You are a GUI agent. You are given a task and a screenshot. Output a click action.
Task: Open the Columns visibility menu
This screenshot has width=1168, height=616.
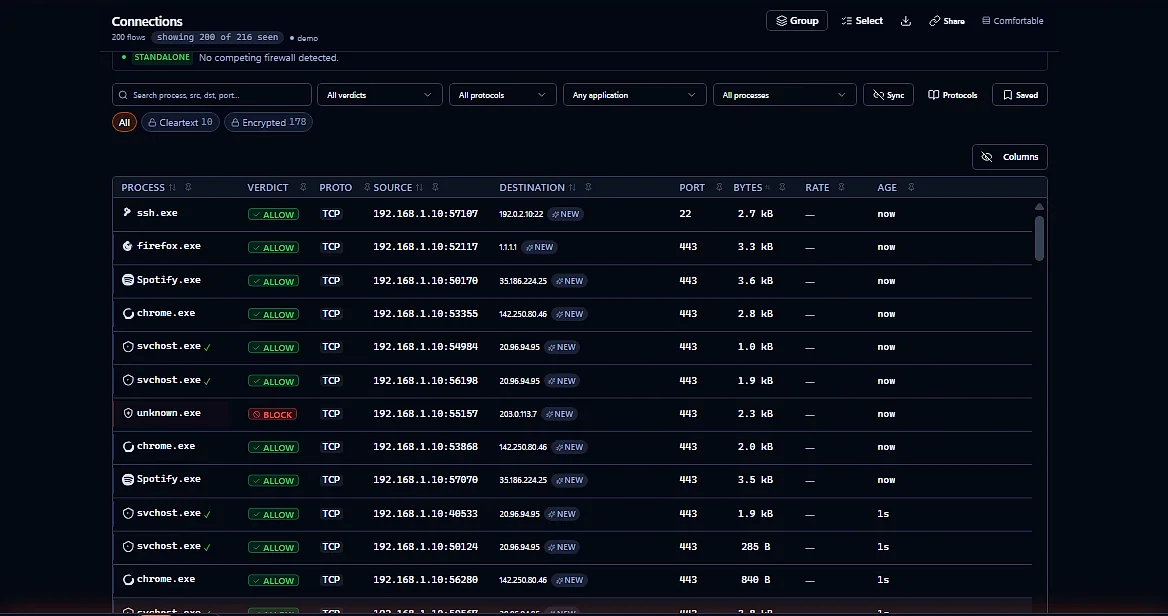1009,157
